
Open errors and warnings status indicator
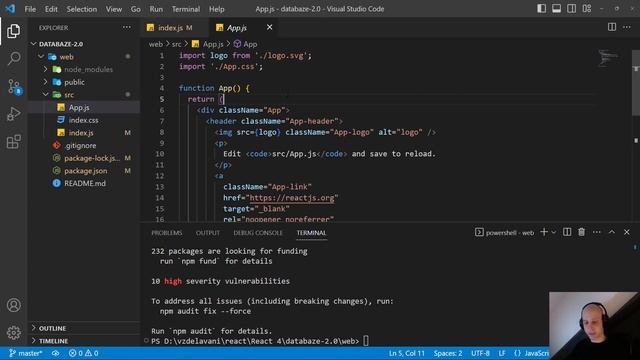[x=83, y=353]
